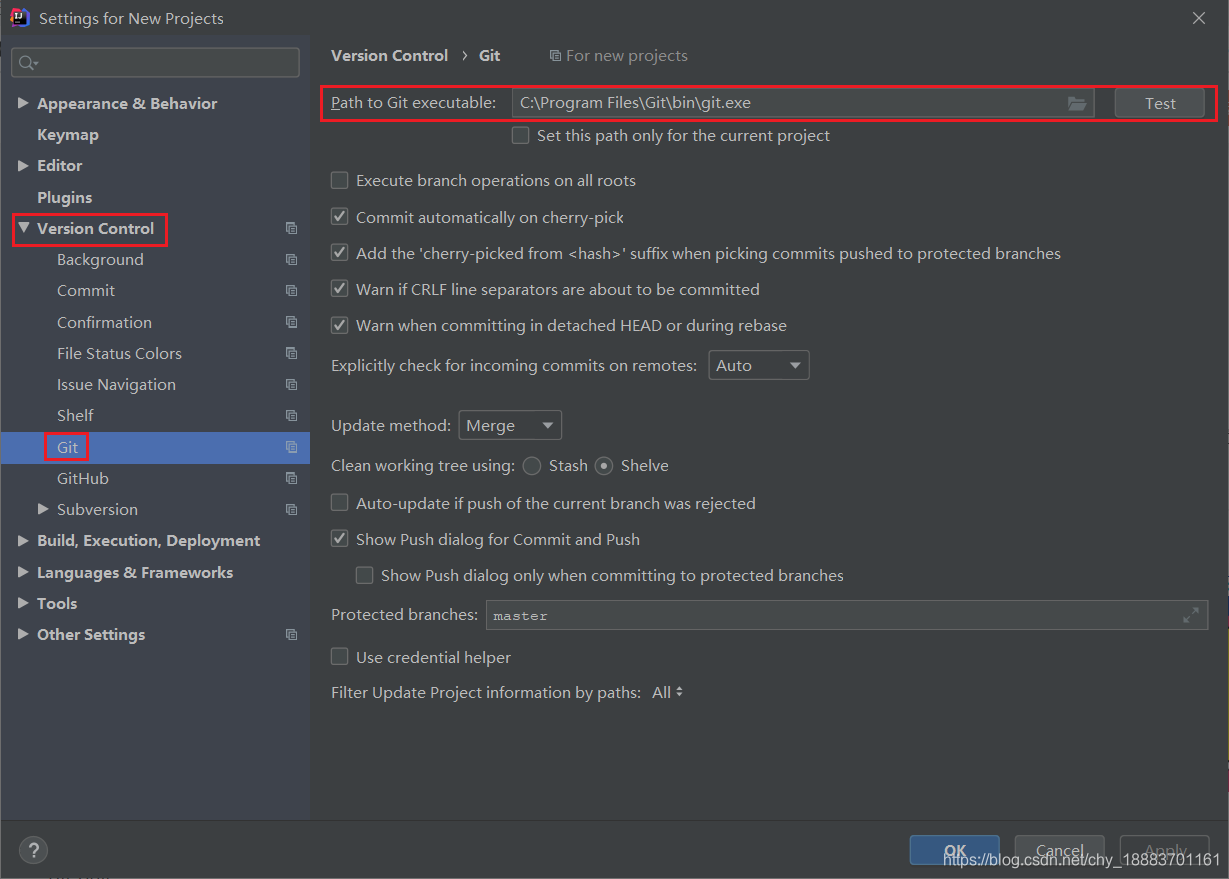The image size is (1229, 879).
Task: Click the copy icon next to Version Control
Action: point(291,229)
